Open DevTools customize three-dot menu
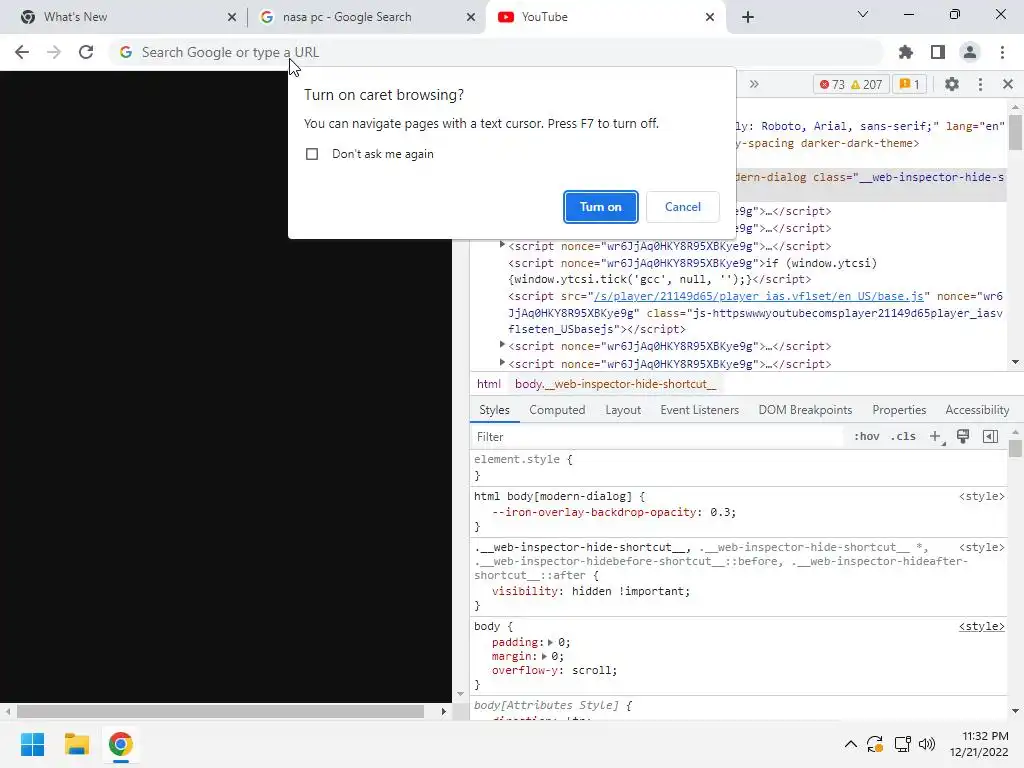The image size is (1024, 768). (980, 84)
